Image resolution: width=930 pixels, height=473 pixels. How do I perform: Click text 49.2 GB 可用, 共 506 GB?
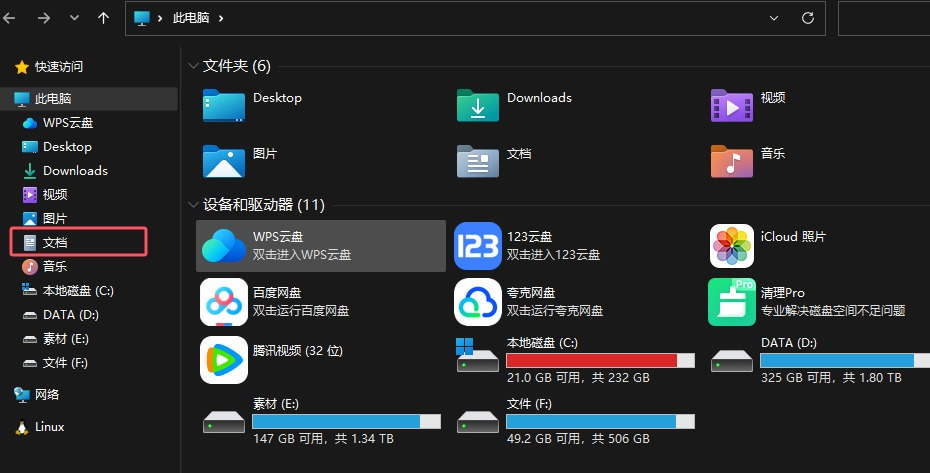[578, 439]
